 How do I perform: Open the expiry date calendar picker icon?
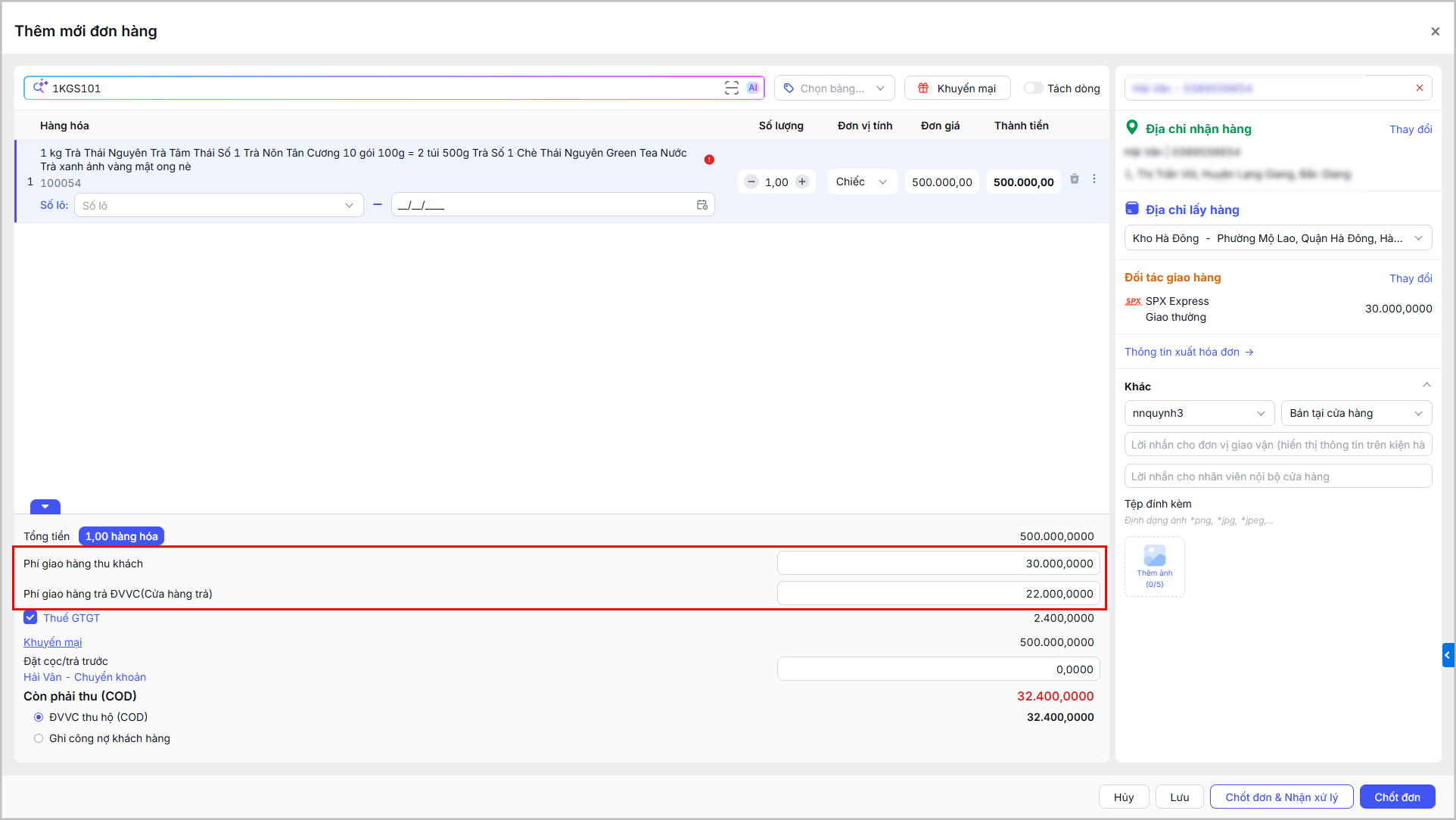pyautogui.click(x=702, y=205)
